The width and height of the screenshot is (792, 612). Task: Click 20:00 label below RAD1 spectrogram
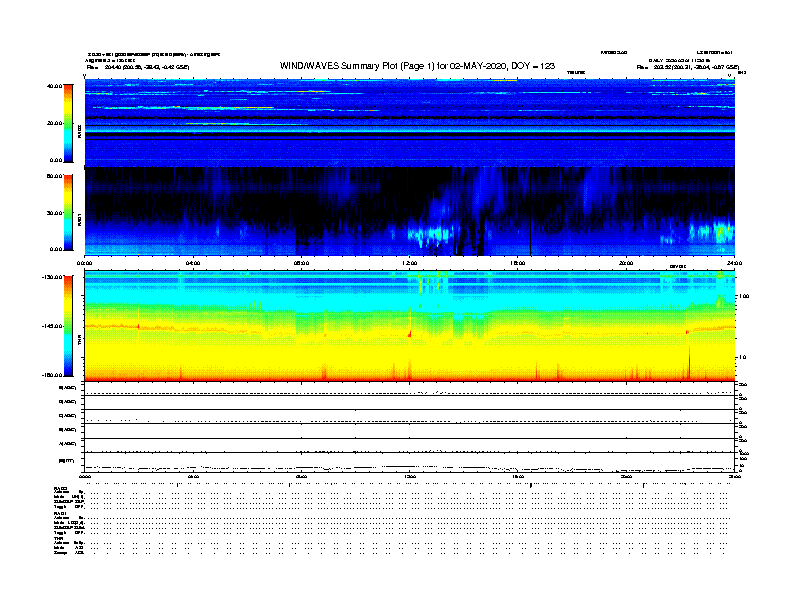626,263
